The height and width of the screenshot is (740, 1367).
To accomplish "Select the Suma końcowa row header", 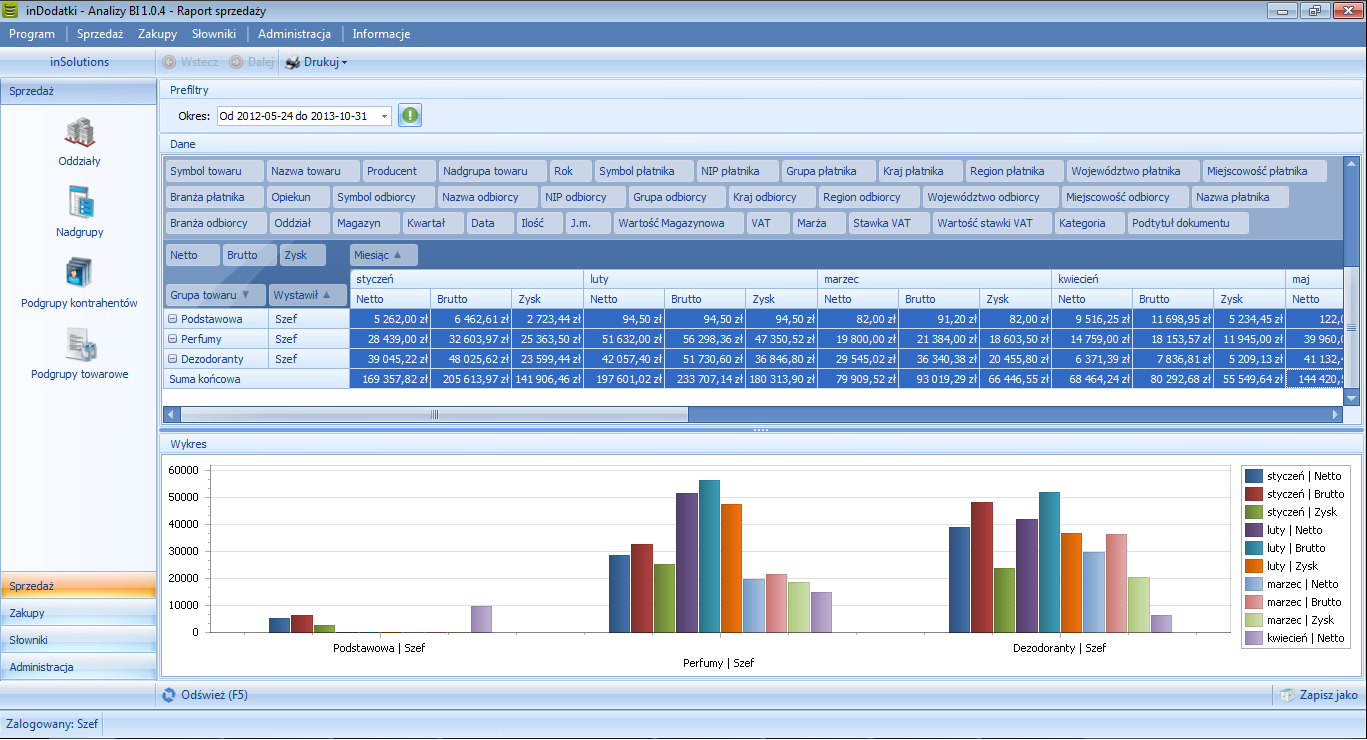I will (x=256, y=379).
